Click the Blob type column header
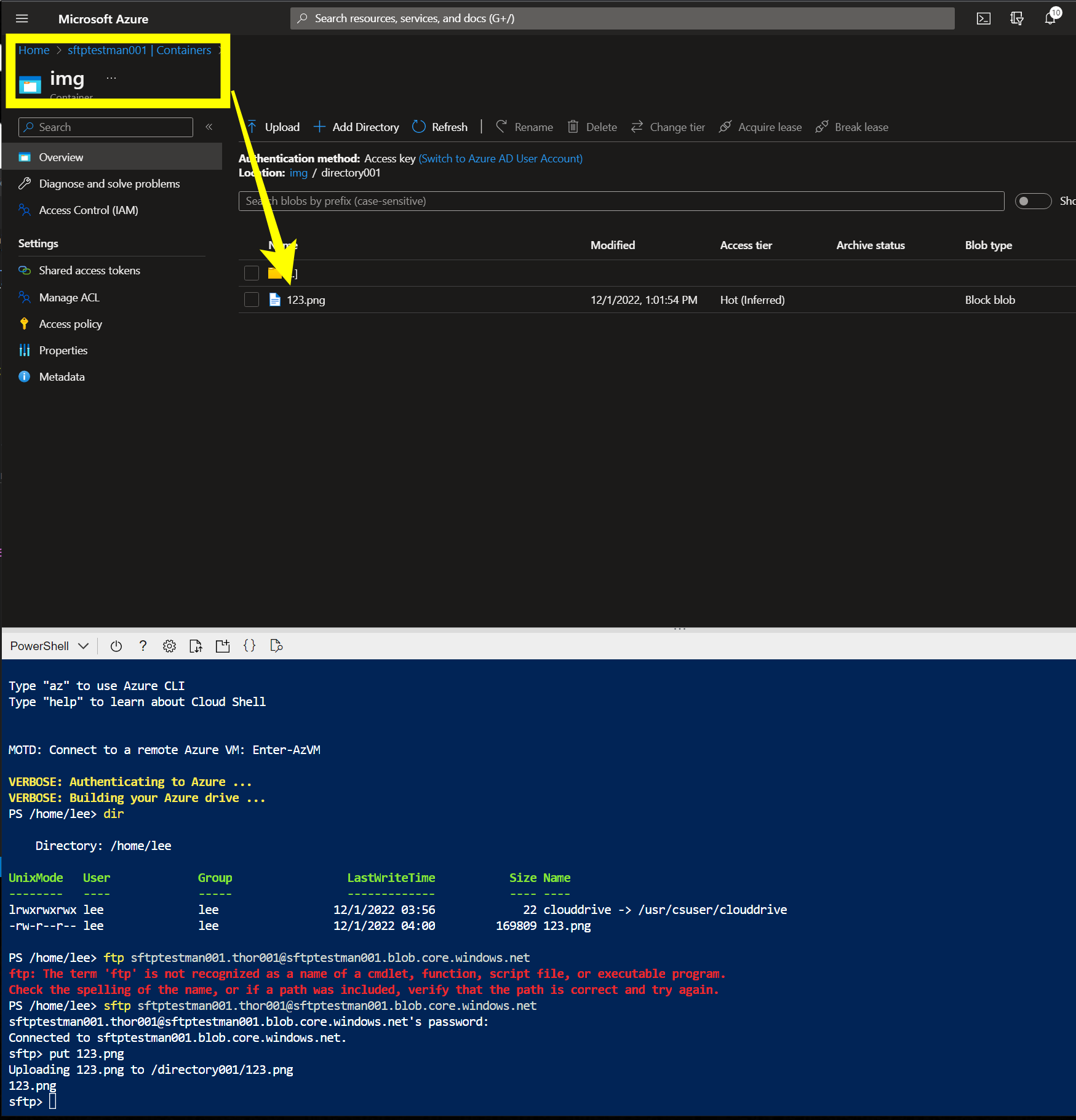 pyautogui.click(x=989, y=245)
